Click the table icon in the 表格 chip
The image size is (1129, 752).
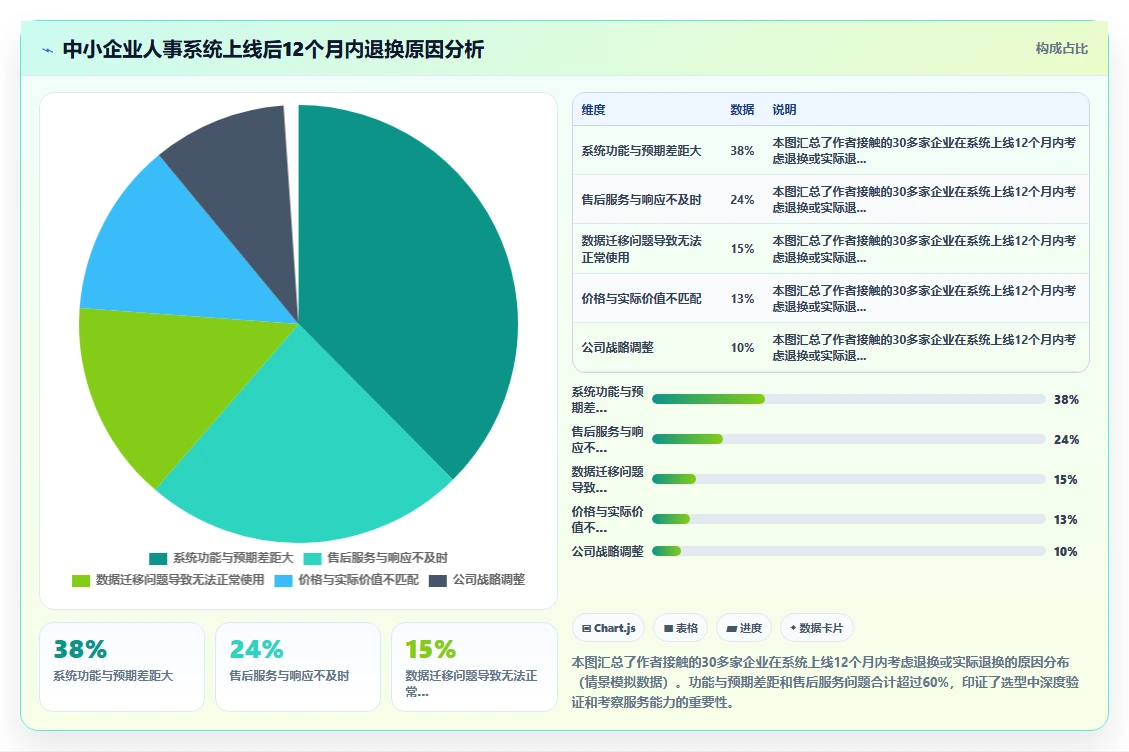[668, 628]
